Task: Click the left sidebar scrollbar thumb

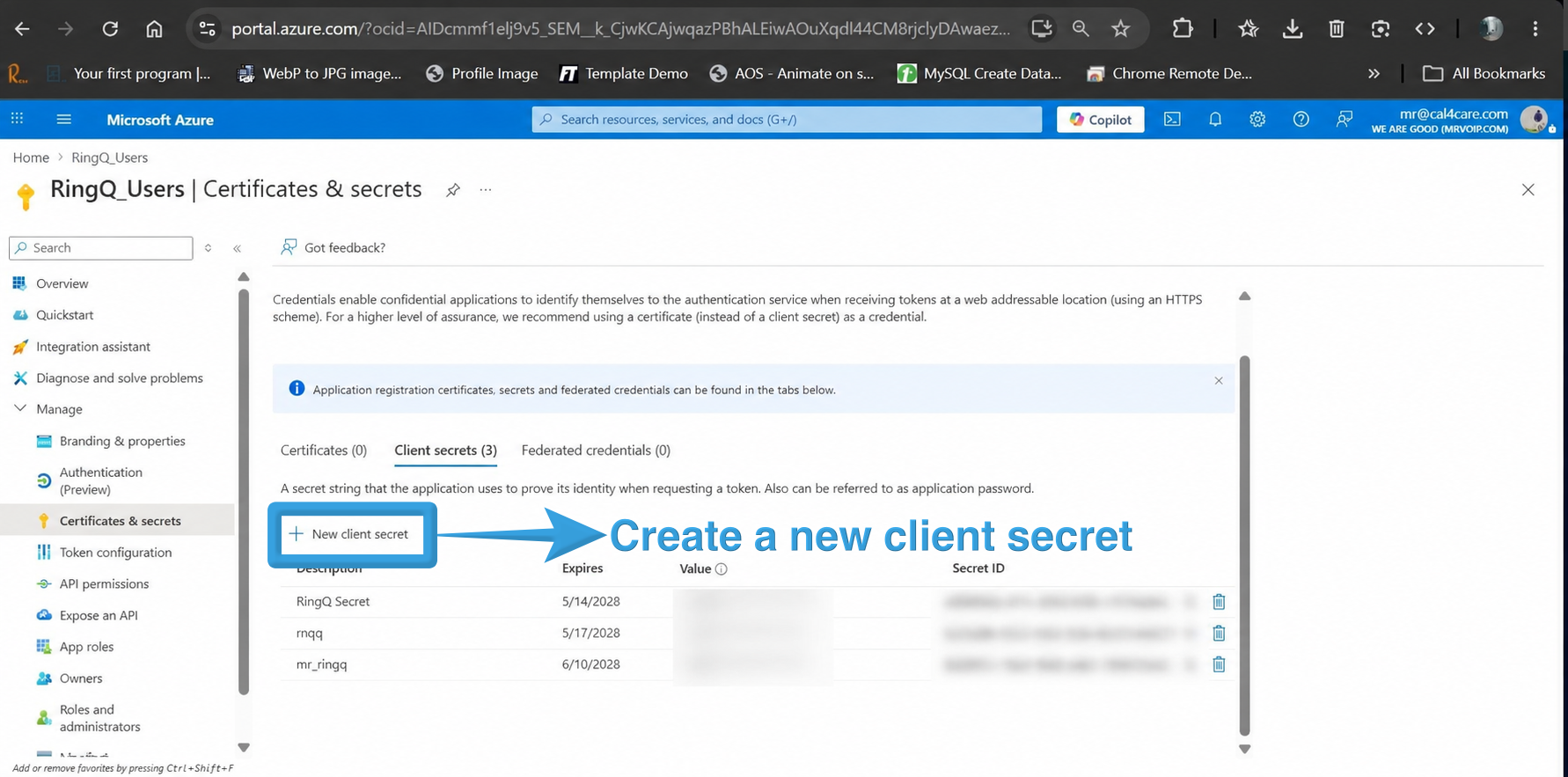Action: 244,491
